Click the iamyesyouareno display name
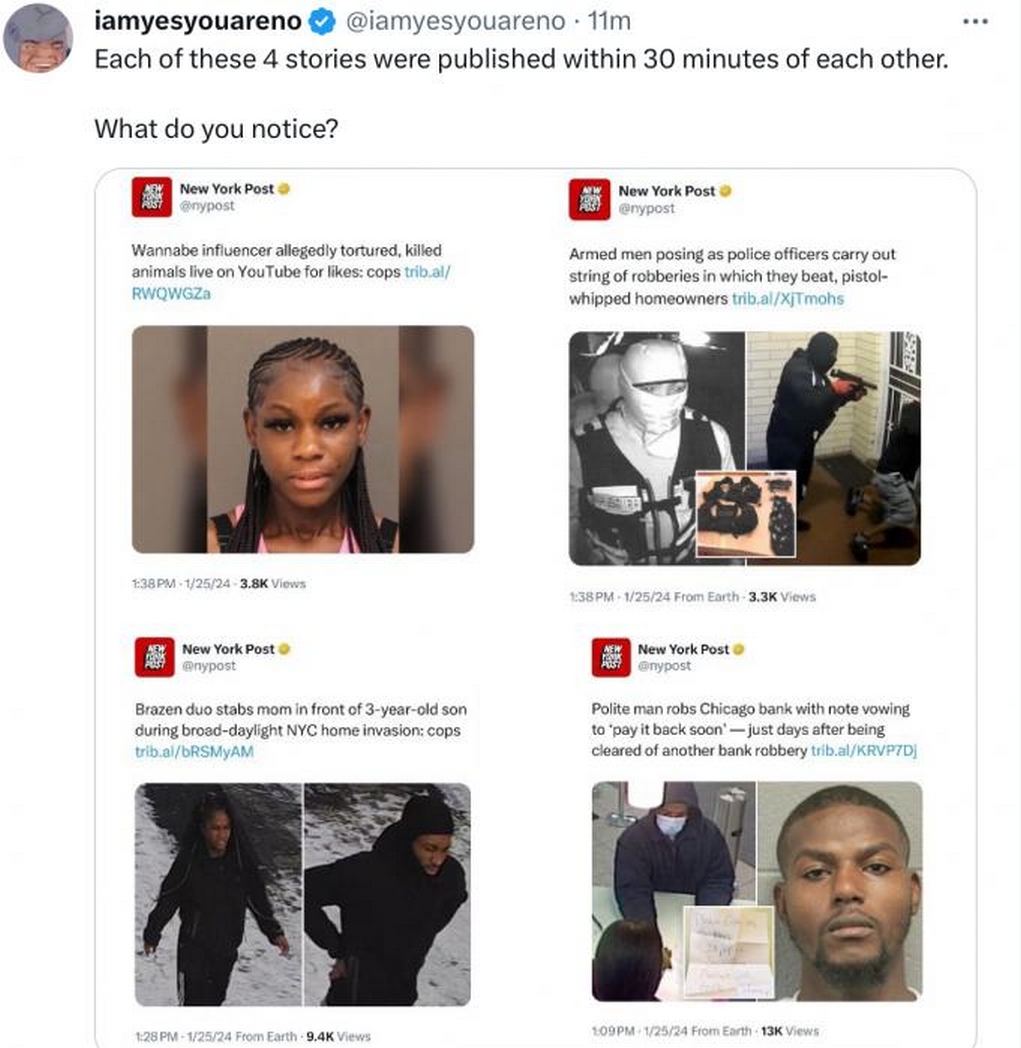Screen dimensions: 1021x1048 (198, 21)
